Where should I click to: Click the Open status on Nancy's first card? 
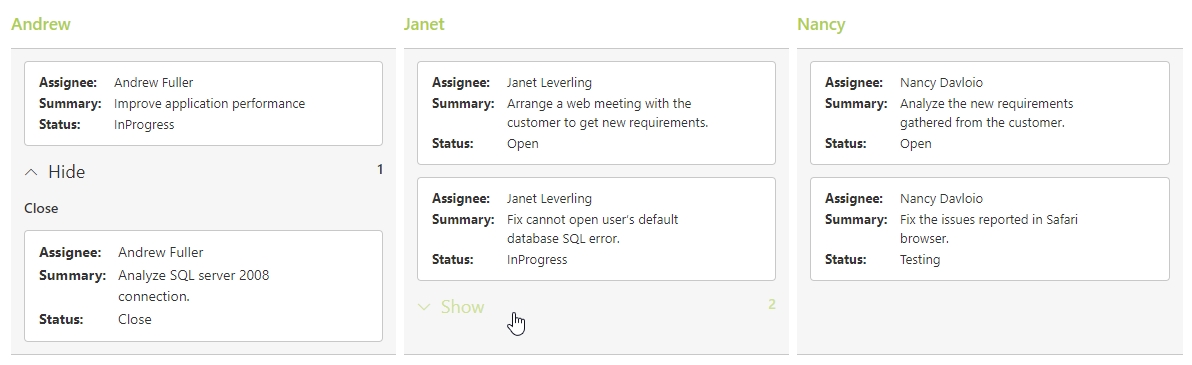click(915, 143)
